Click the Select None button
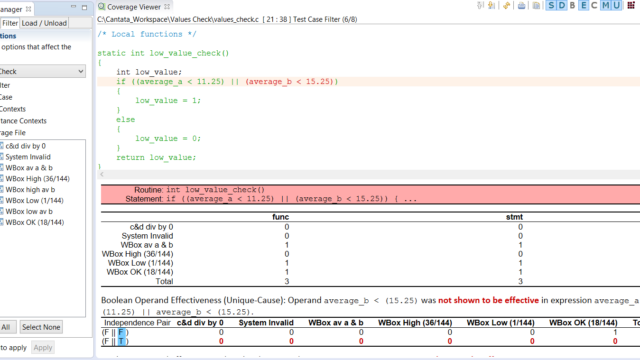640x360 pixels. [x=41, y=327]
